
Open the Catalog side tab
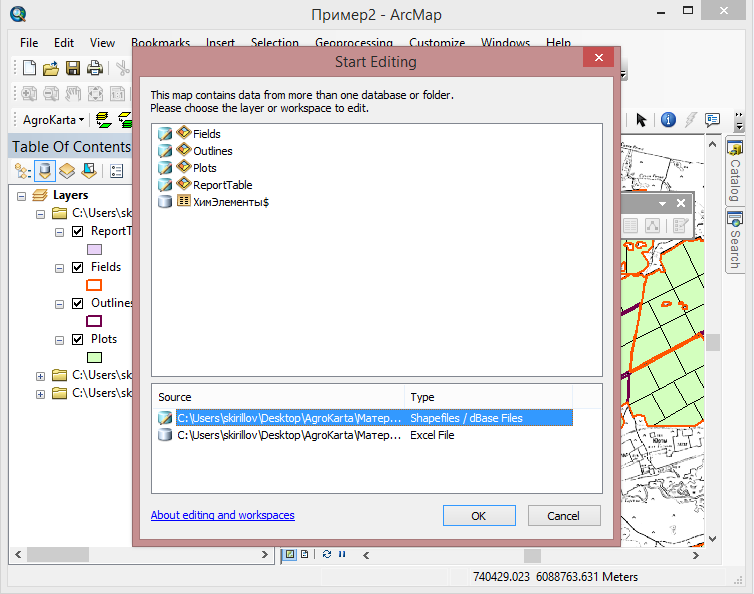[x=735, y=172]
